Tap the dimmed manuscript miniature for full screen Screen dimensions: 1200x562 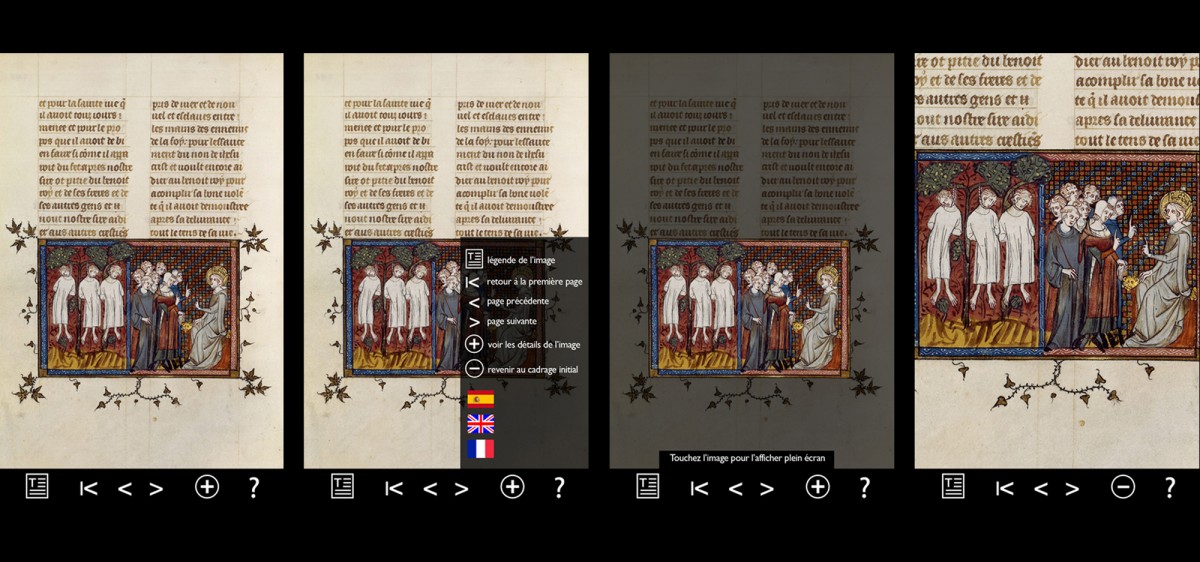[x=749, y=306]
